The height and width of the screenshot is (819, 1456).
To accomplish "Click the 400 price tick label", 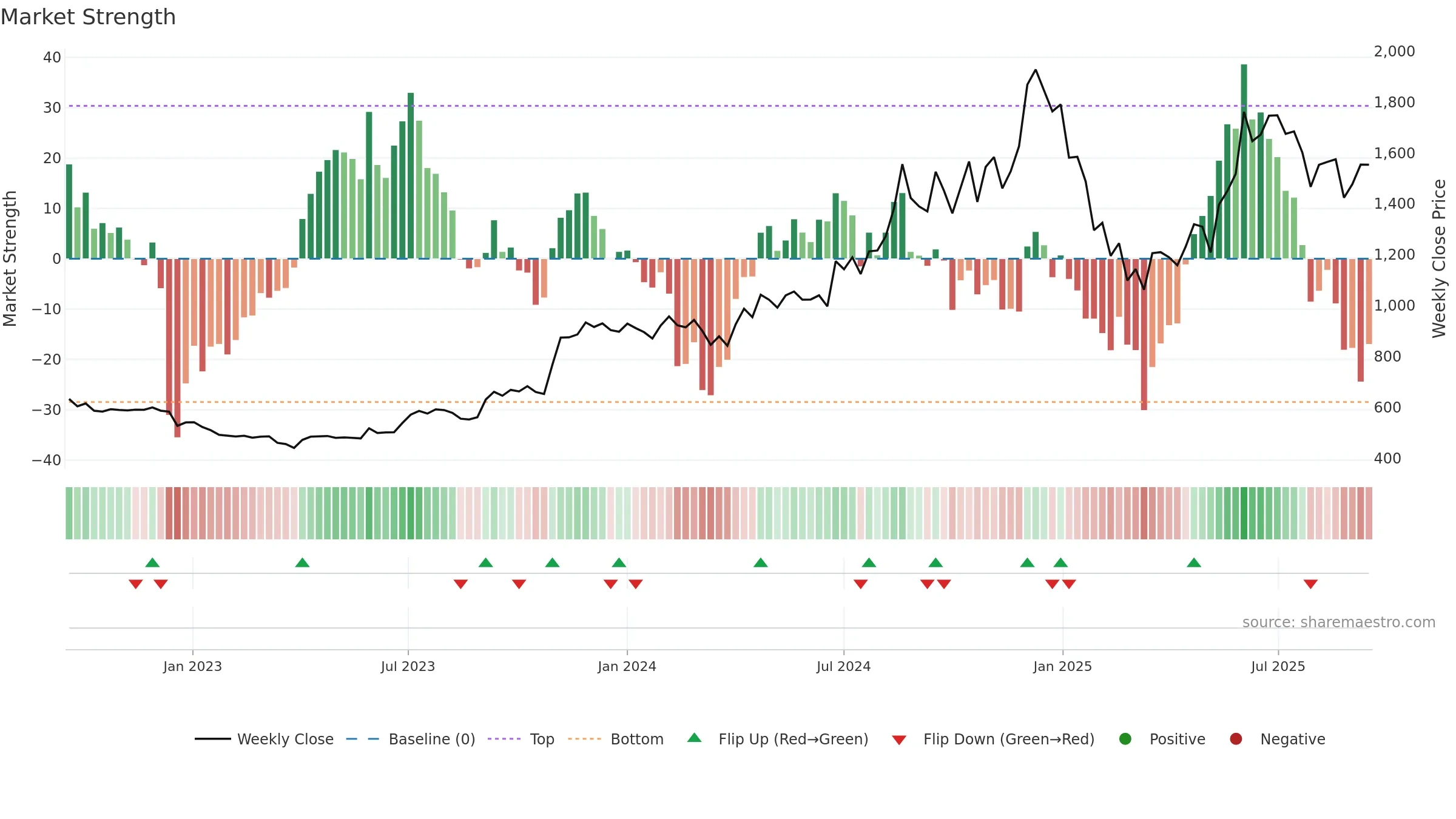I will 1387,459.
